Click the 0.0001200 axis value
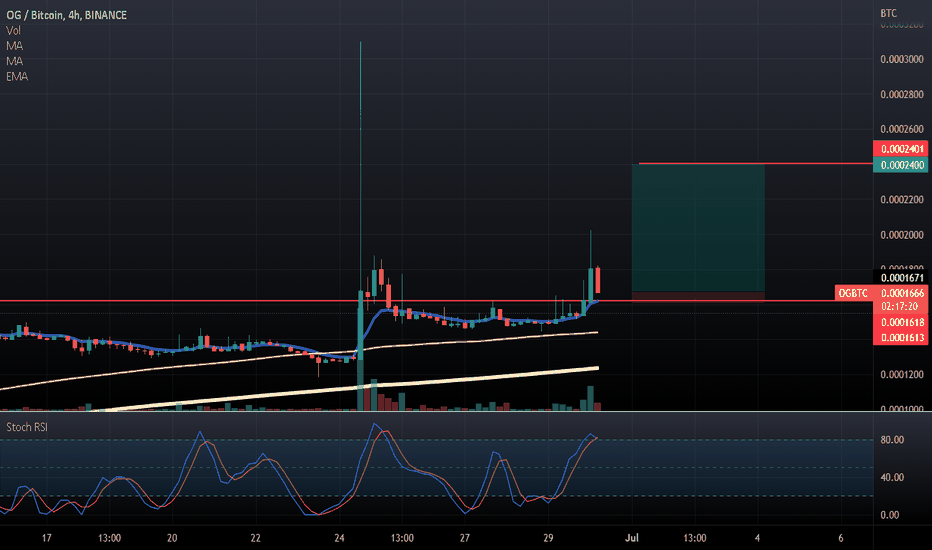The width and height of the screenshot is (932, 550). pos(902,375)
